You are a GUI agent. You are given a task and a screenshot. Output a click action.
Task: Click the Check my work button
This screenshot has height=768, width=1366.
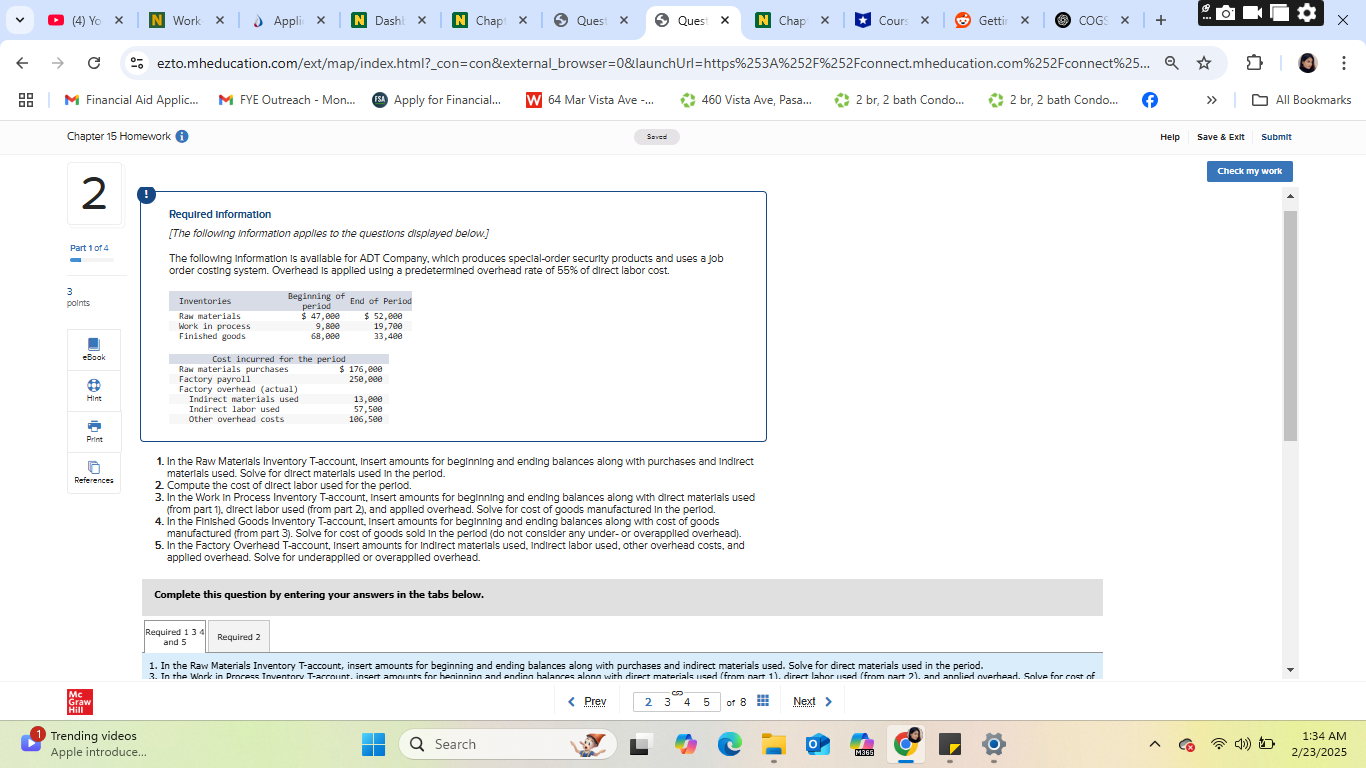pos(1249,171)
